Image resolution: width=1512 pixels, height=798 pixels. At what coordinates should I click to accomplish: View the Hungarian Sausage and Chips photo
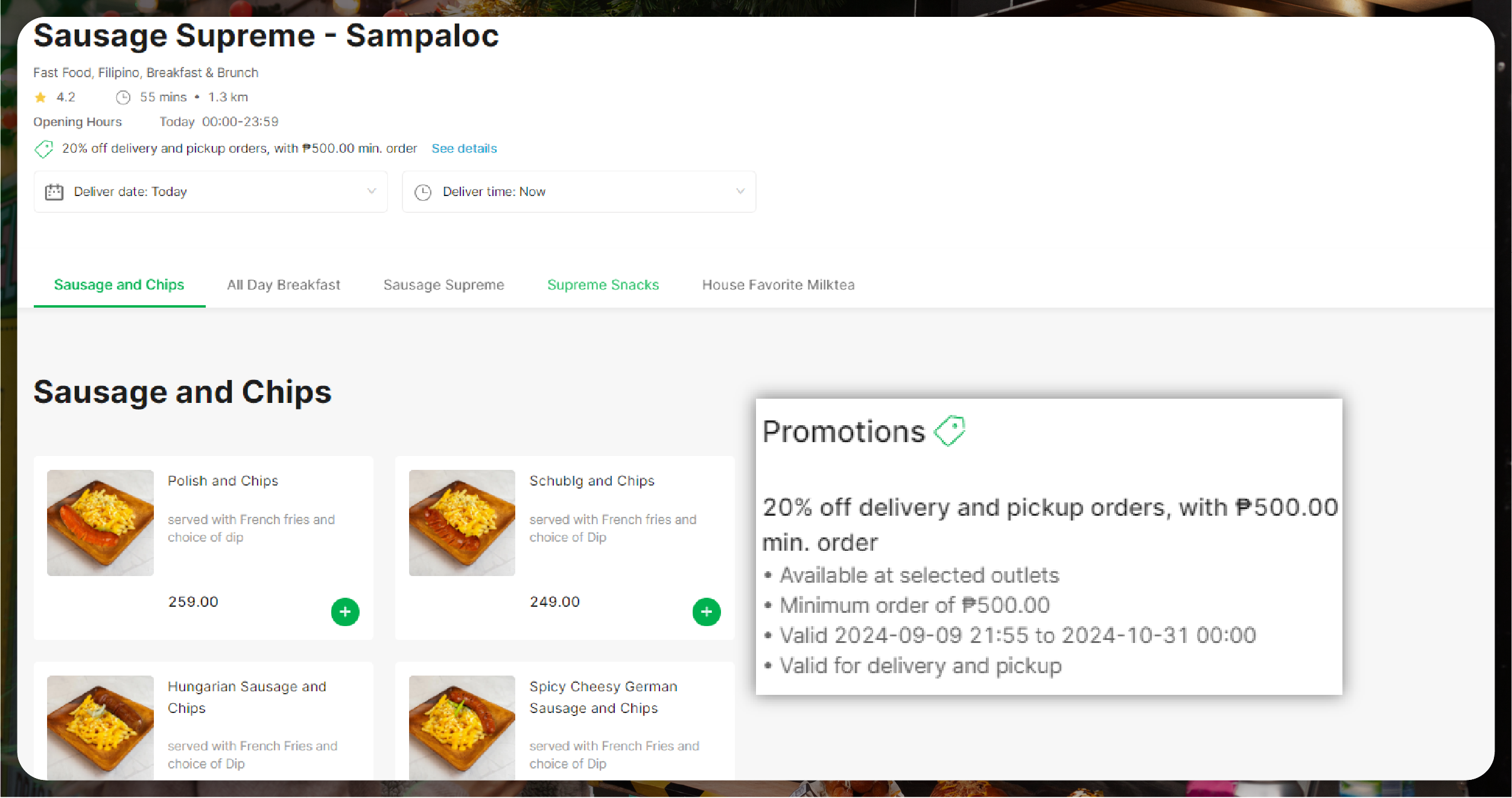point(100,727)
